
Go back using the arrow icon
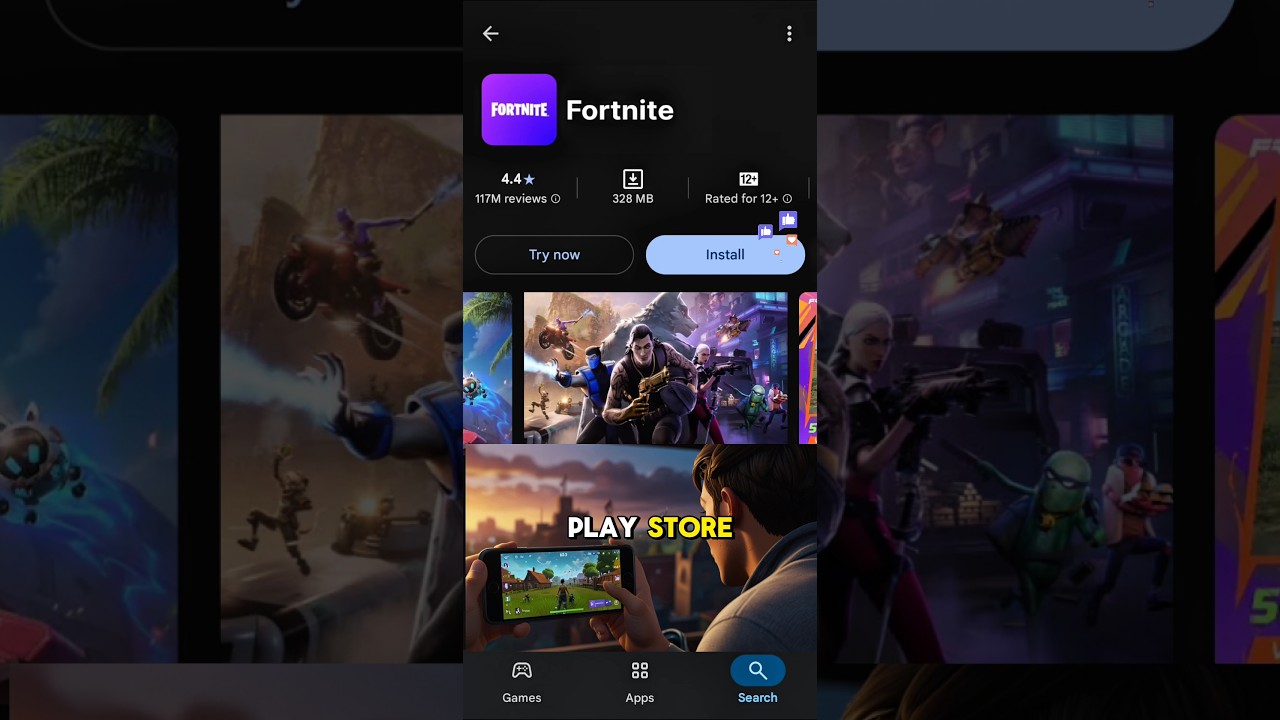point(490,34)
